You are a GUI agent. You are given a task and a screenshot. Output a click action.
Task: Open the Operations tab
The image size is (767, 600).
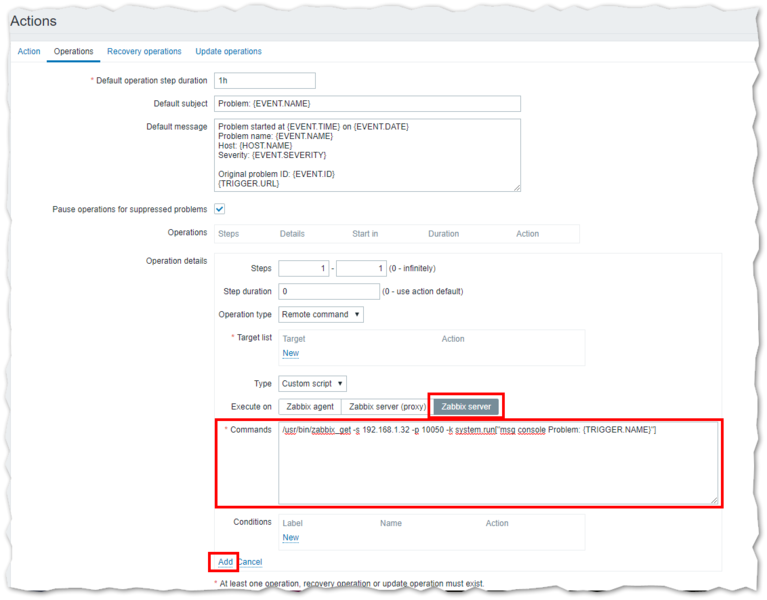tap(74, 51)
